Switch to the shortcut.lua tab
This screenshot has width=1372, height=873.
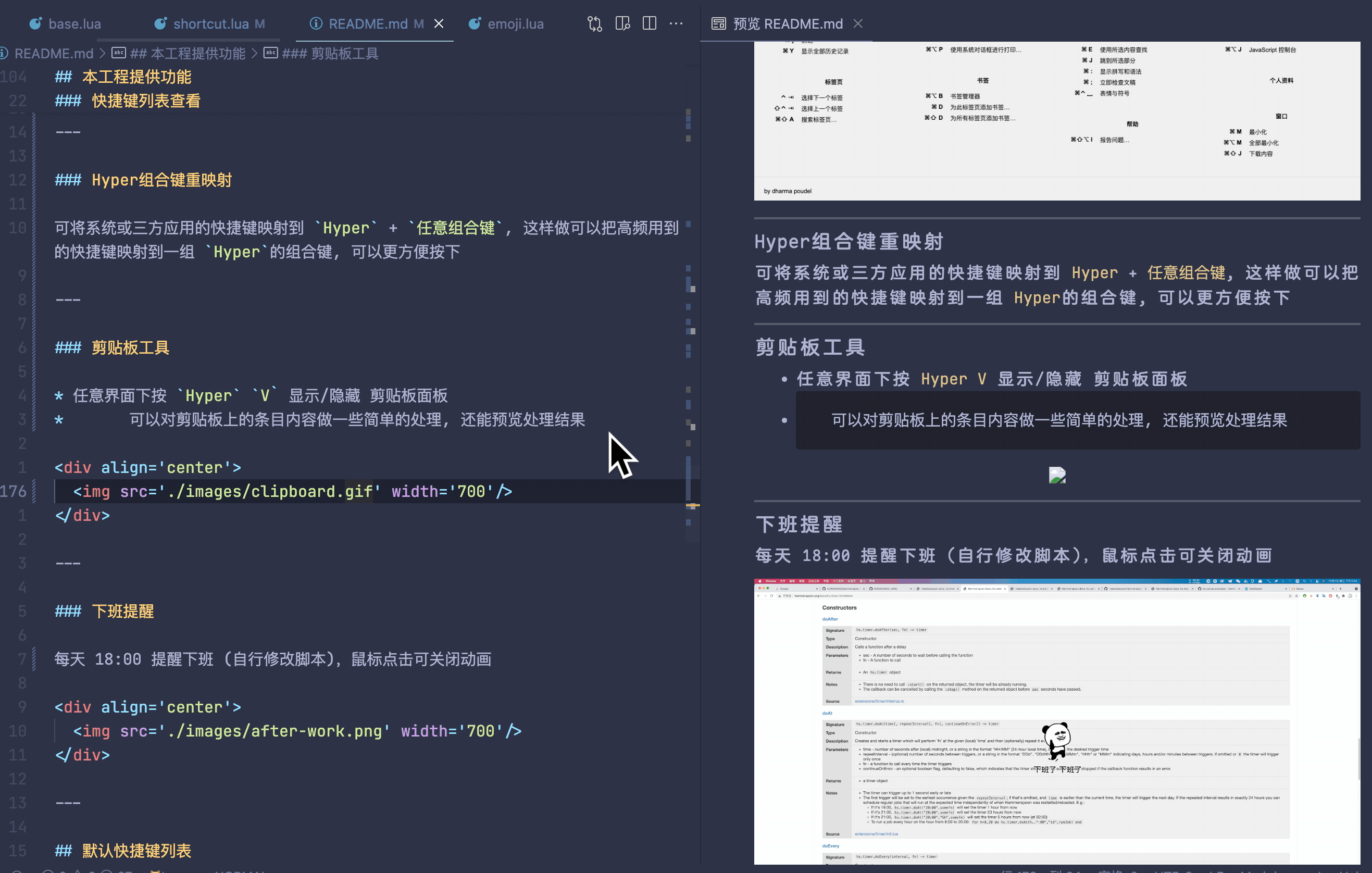[211, 24]
